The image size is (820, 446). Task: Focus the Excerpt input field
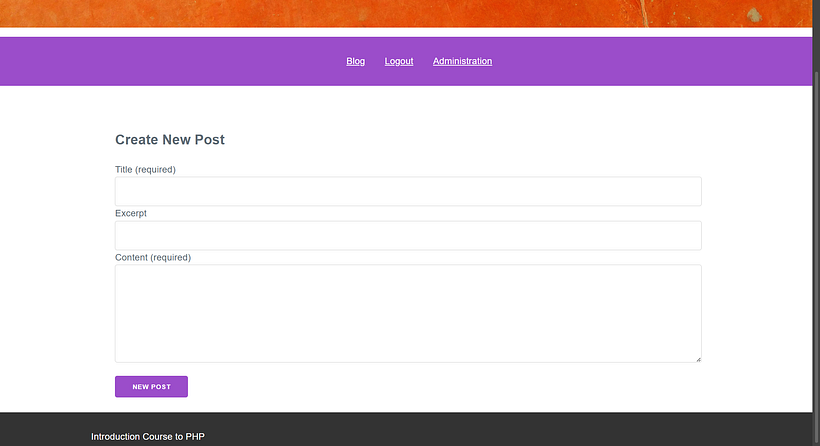(408, 235)
